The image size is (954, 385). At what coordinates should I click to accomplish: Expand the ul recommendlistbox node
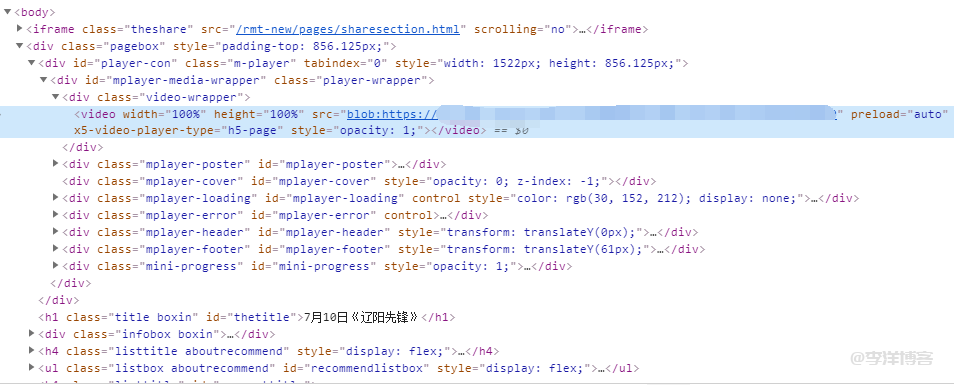(x=32, y=368)
